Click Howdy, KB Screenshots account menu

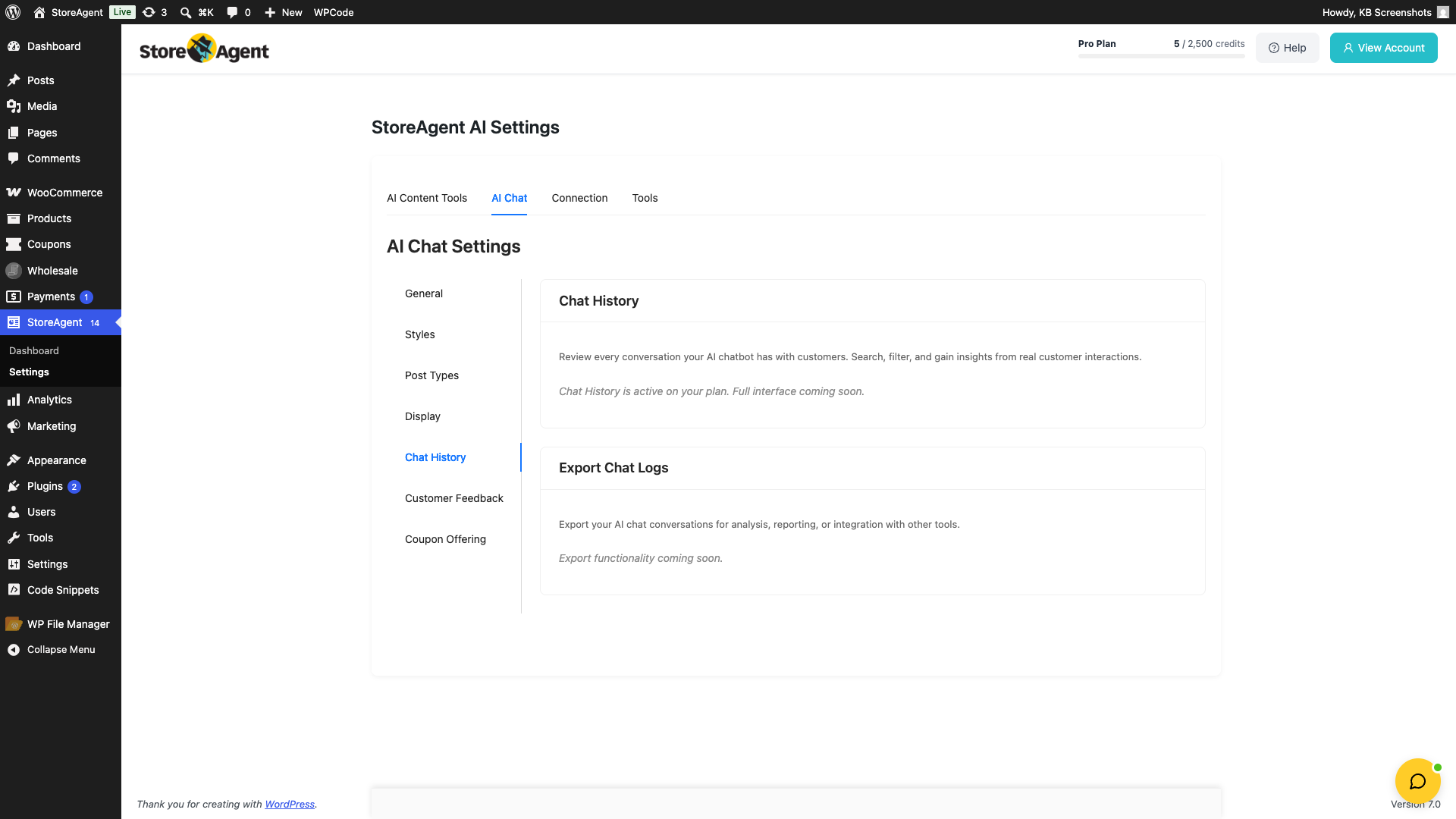point(1385,12)
